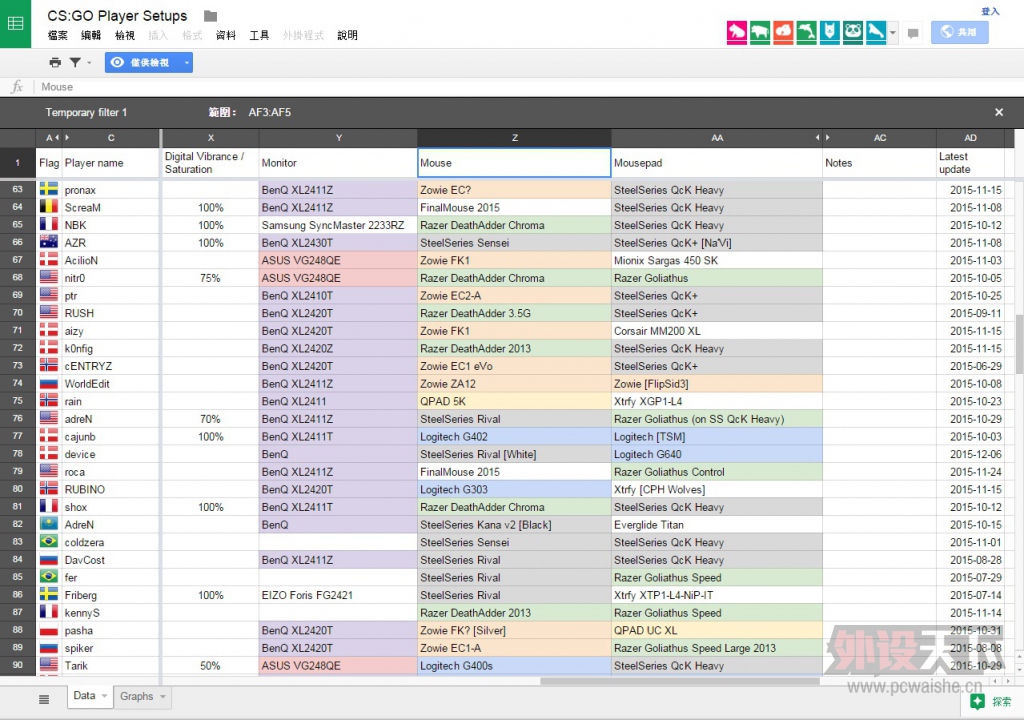The height and width of the screenshot is (720, 1024).
Task: Click the orange anonymous viewer avatar
Action: (x=783, y=32)
